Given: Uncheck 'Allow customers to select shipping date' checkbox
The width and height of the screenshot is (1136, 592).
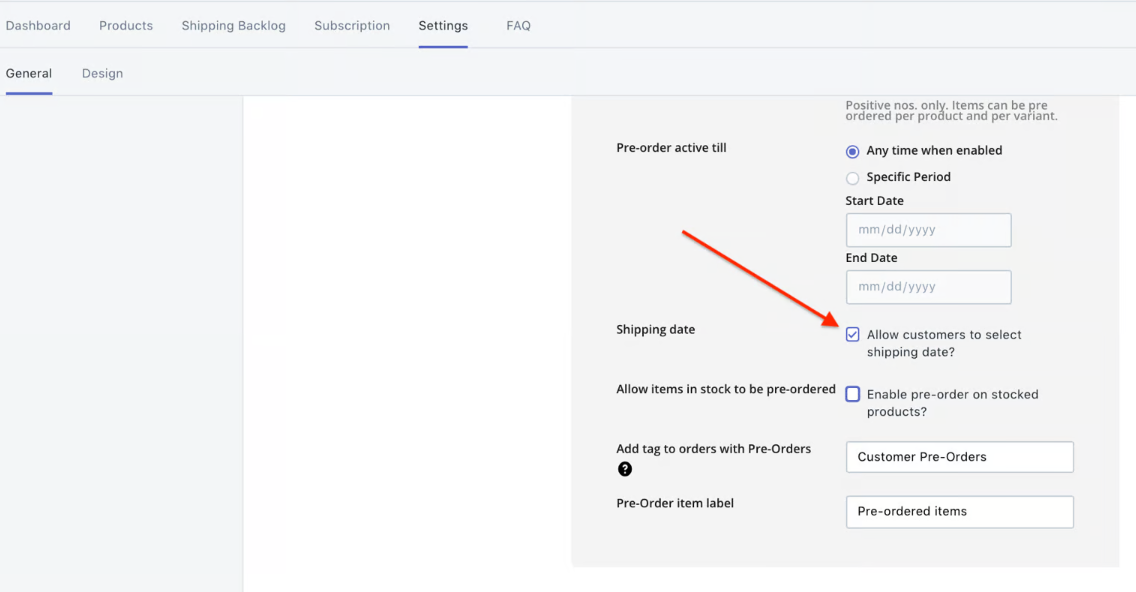Looking at the screenshot, I should [x=853, y=335].
